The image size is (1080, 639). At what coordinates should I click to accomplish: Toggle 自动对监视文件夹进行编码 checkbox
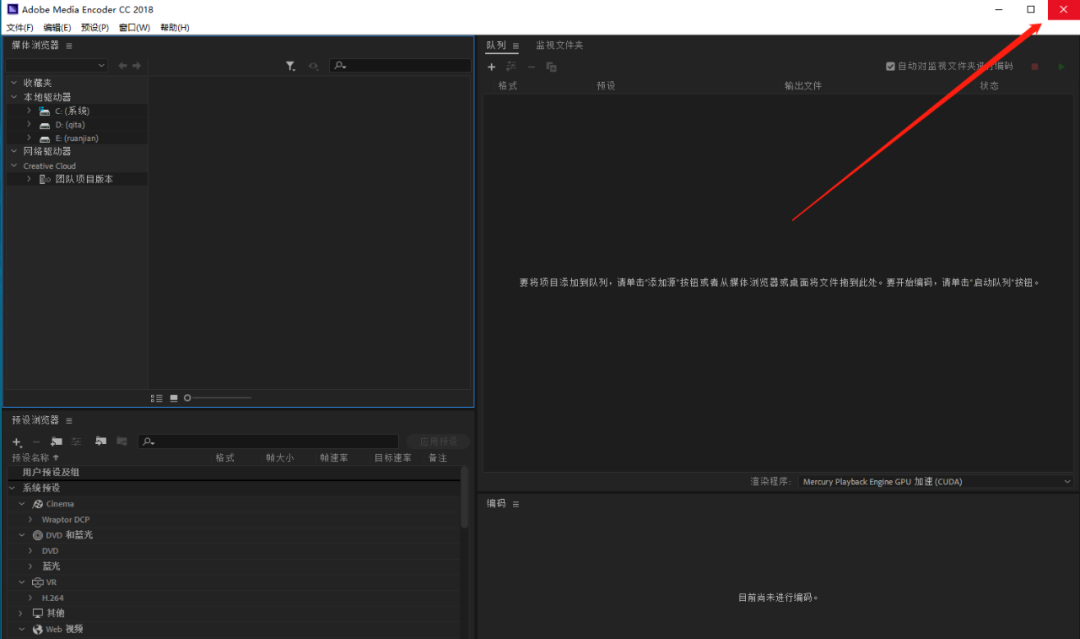click(891, 66)
